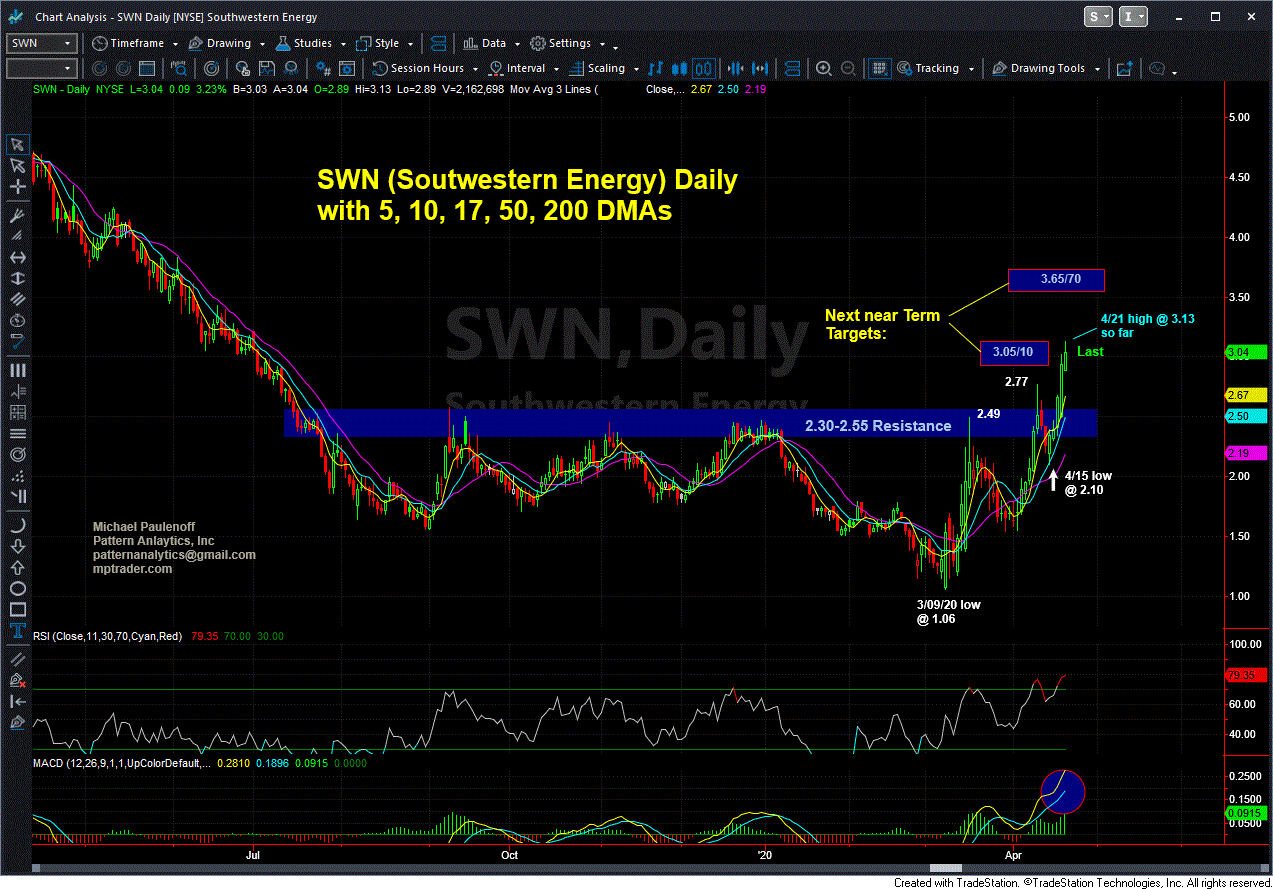Open the Drawing Tools dropdown
The image size is (1273, 889).
click(x=1048, y=69)
